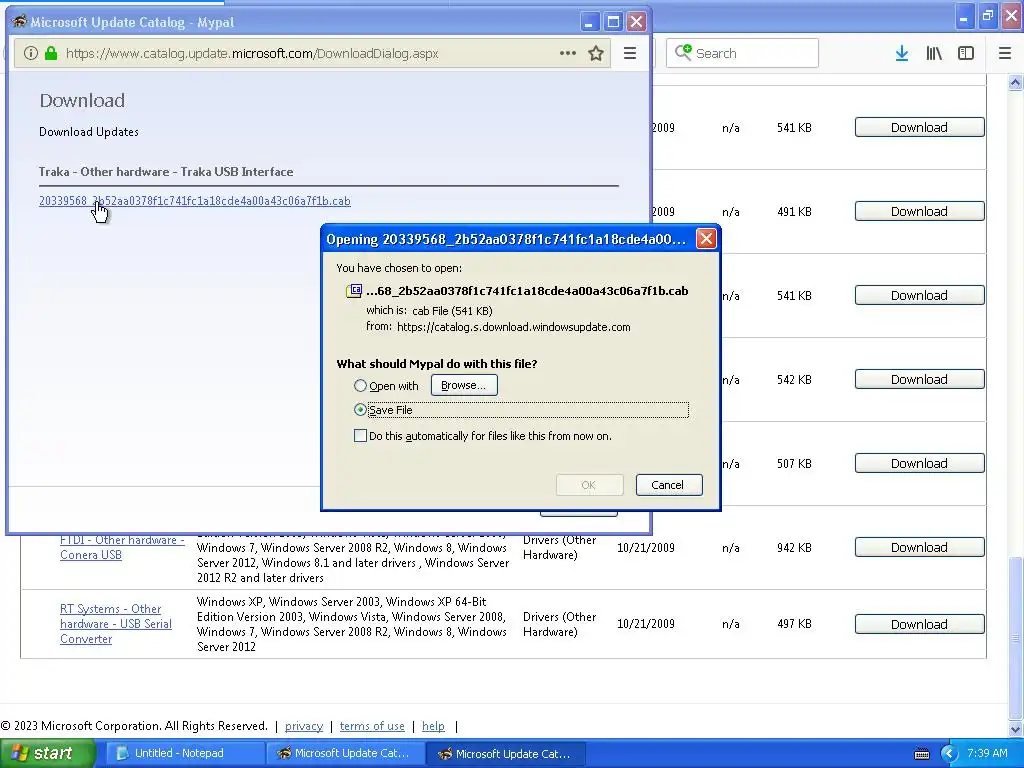Click the site information icon in address bar
The image size is (1024, 768).
[x=30, y=54]
